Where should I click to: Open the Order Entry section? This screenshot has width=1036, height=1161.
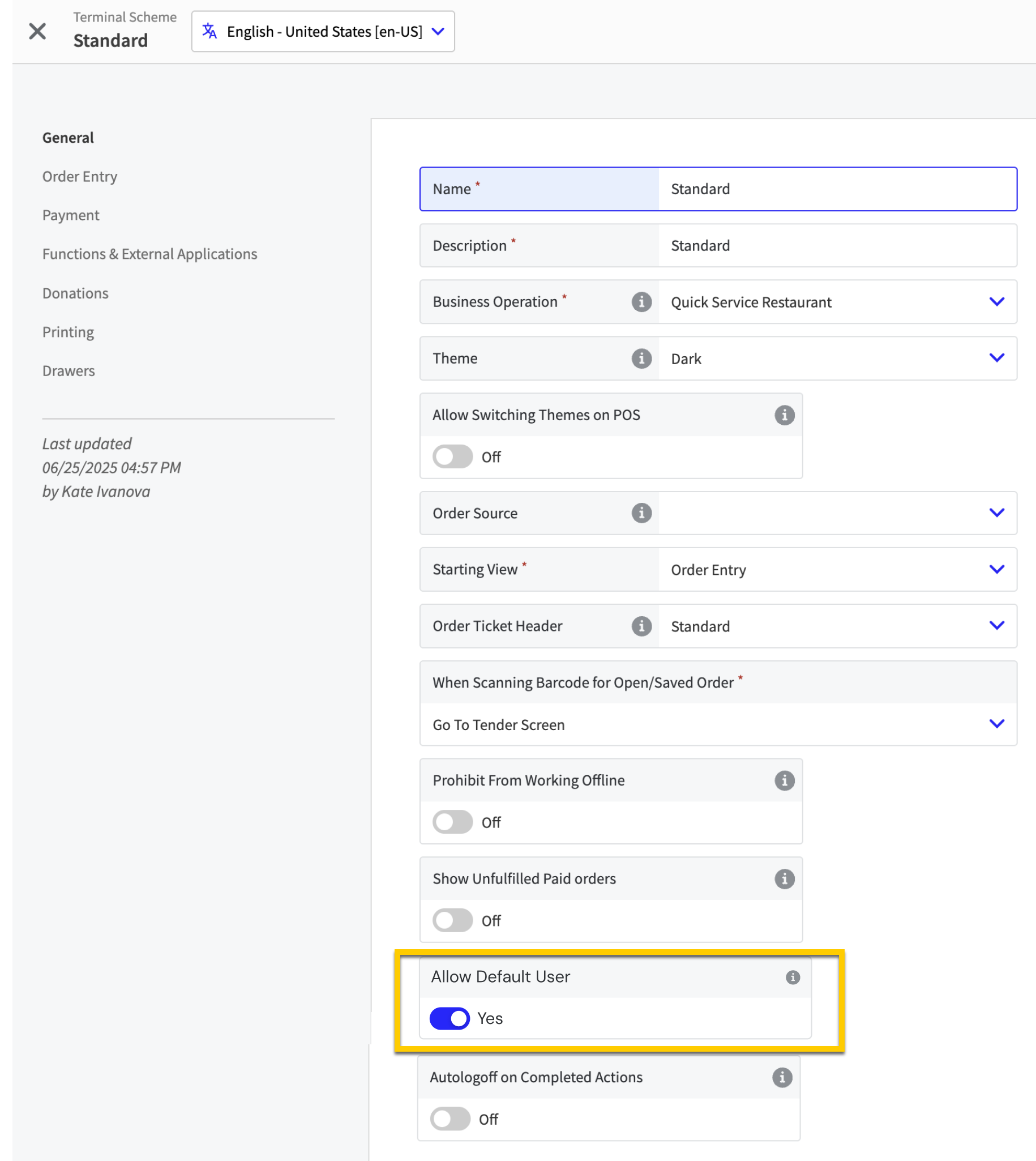click(80, 177)
